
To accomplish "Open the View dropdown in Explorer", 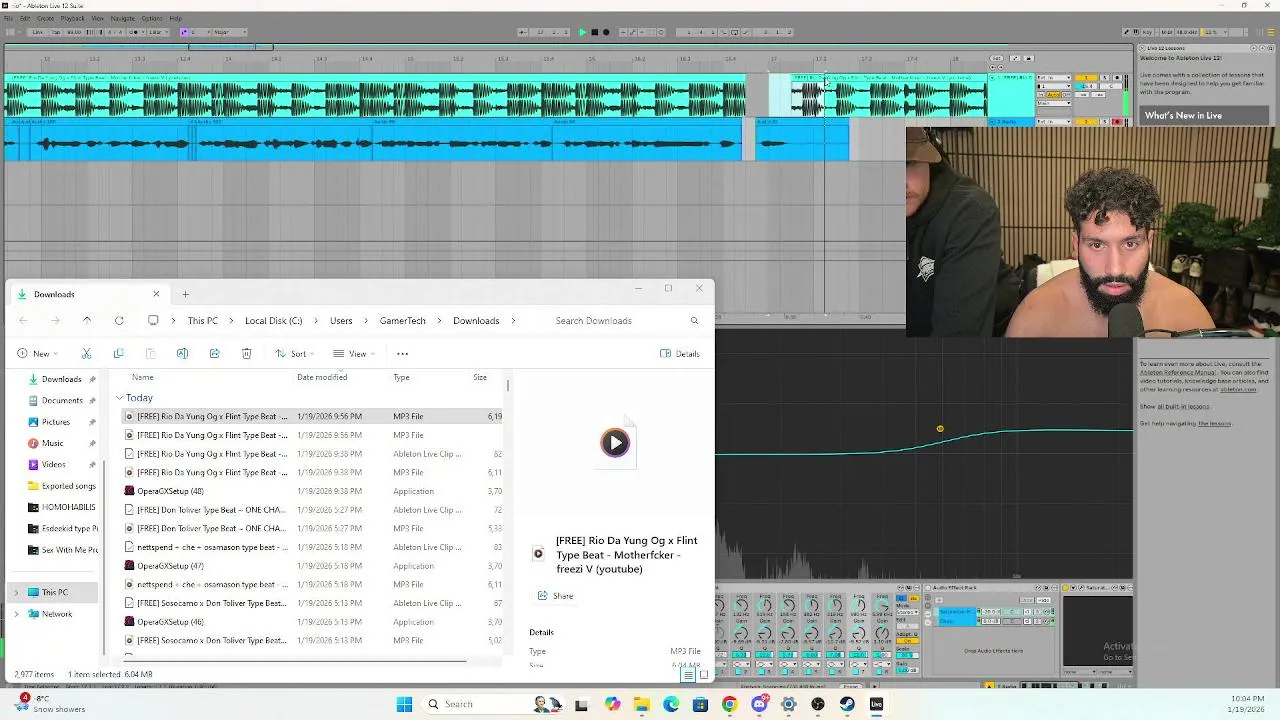I will 352,353.
